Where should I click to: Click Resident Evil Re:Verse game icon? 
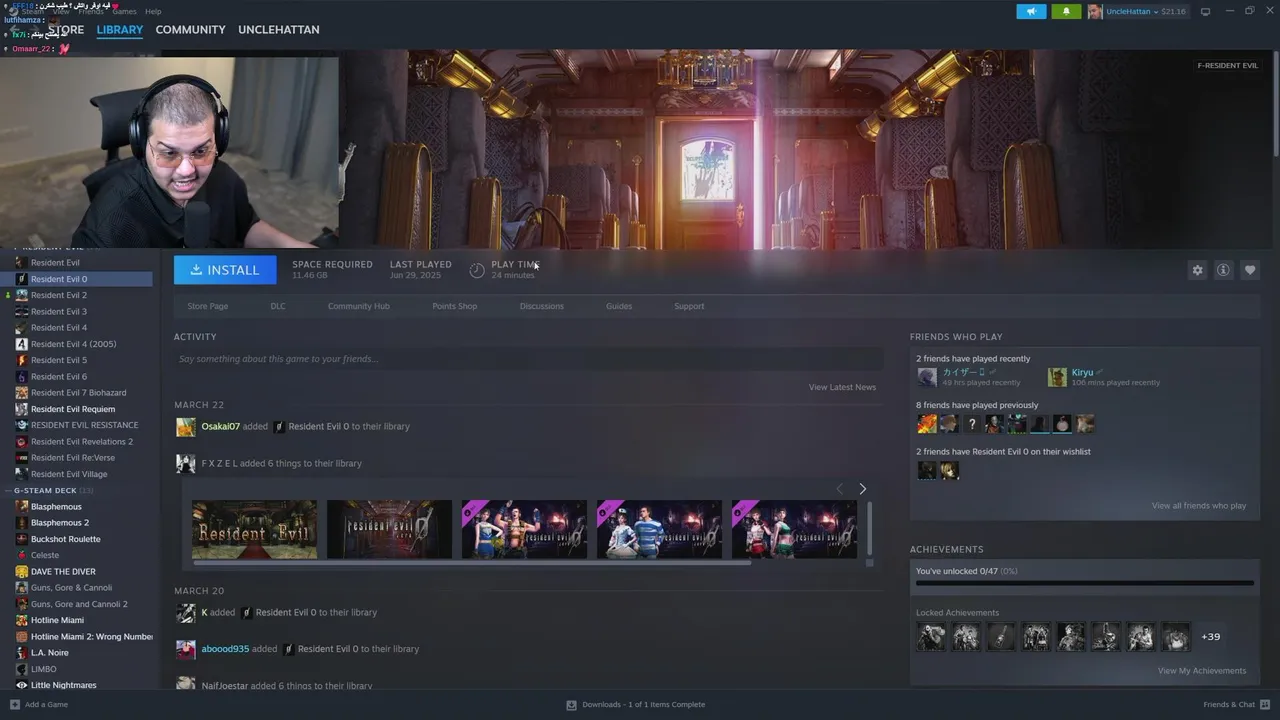coord(22,458)
